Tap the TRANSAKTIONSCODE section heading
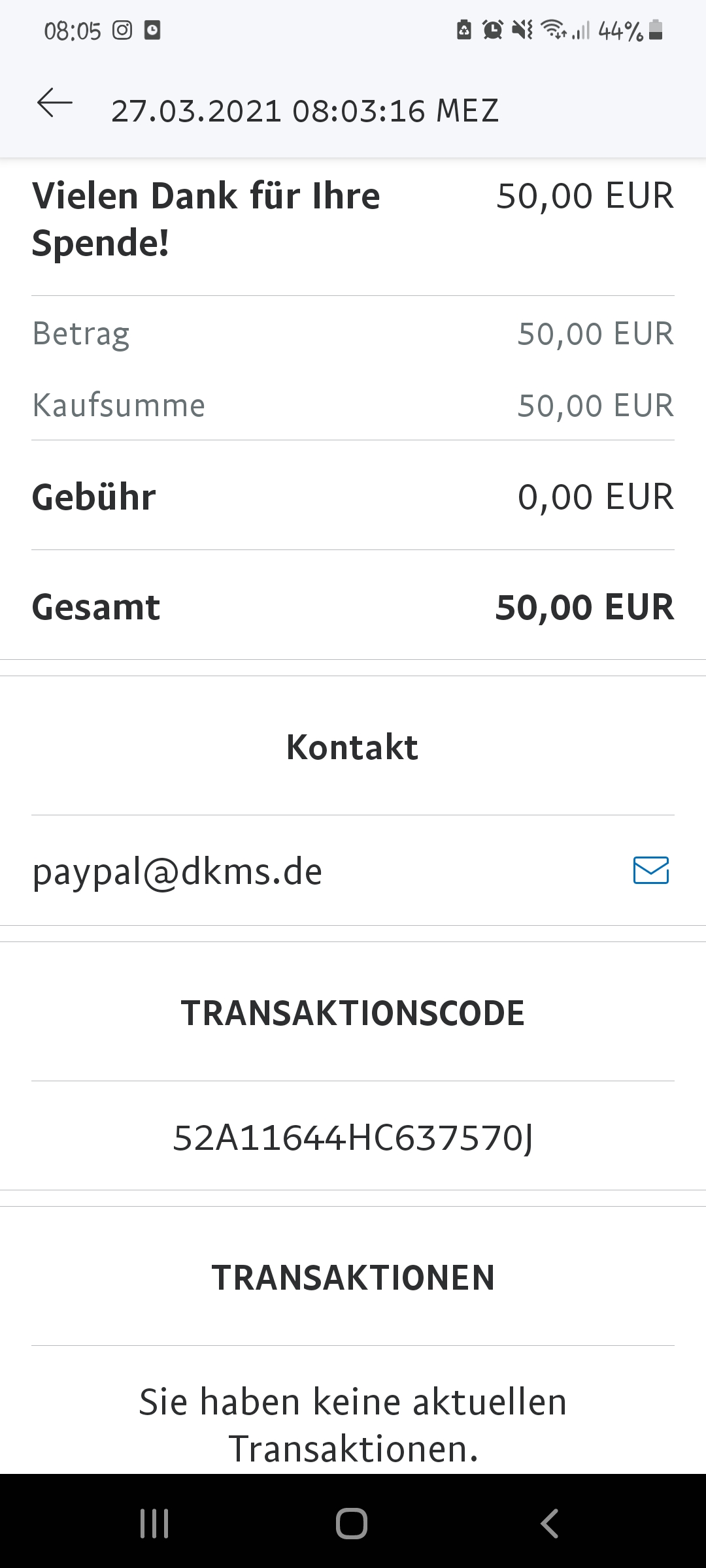Image resolution: width=706 pixels, height=1568 pixels. (353, 1013)
